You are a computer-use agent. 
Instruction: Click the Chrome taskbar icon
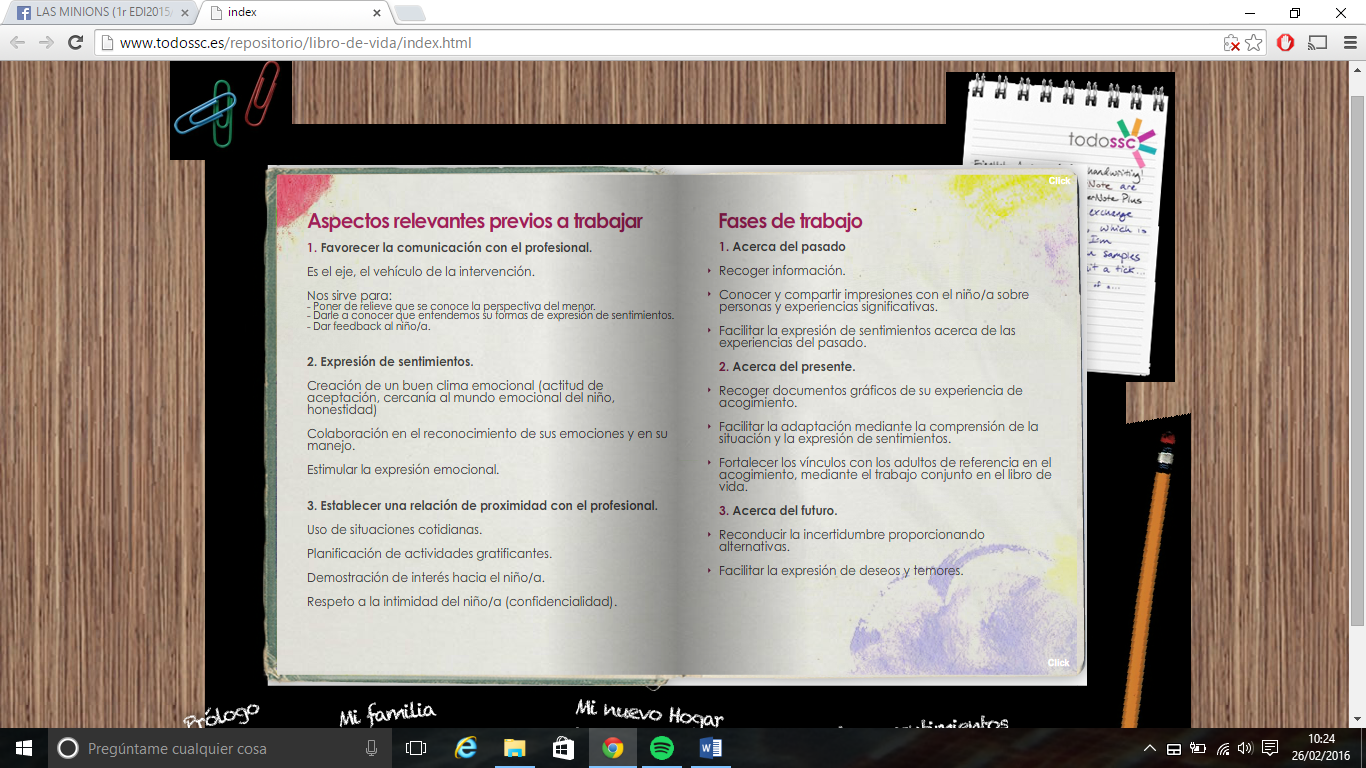pyautogui.click(x=613, y=748)
